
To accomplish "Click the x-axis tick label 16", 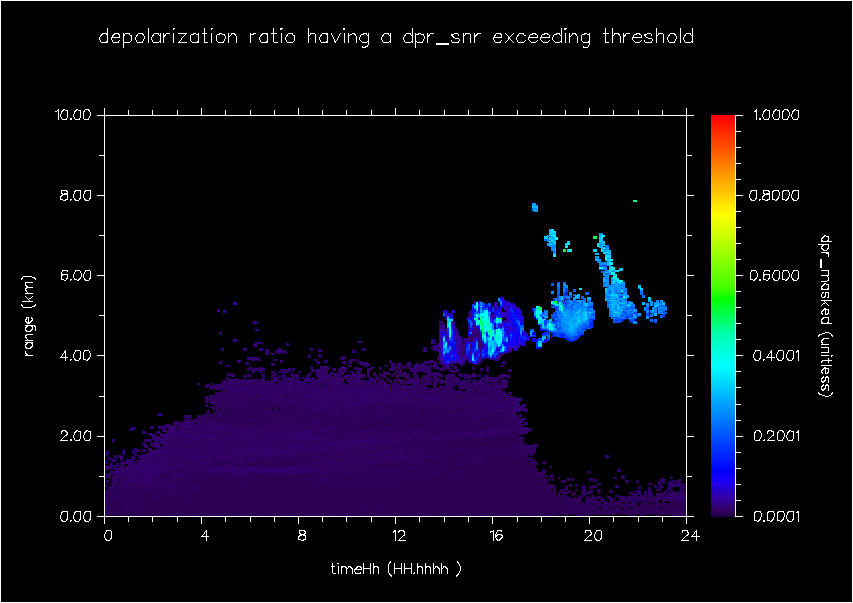I will pos(496,536).
